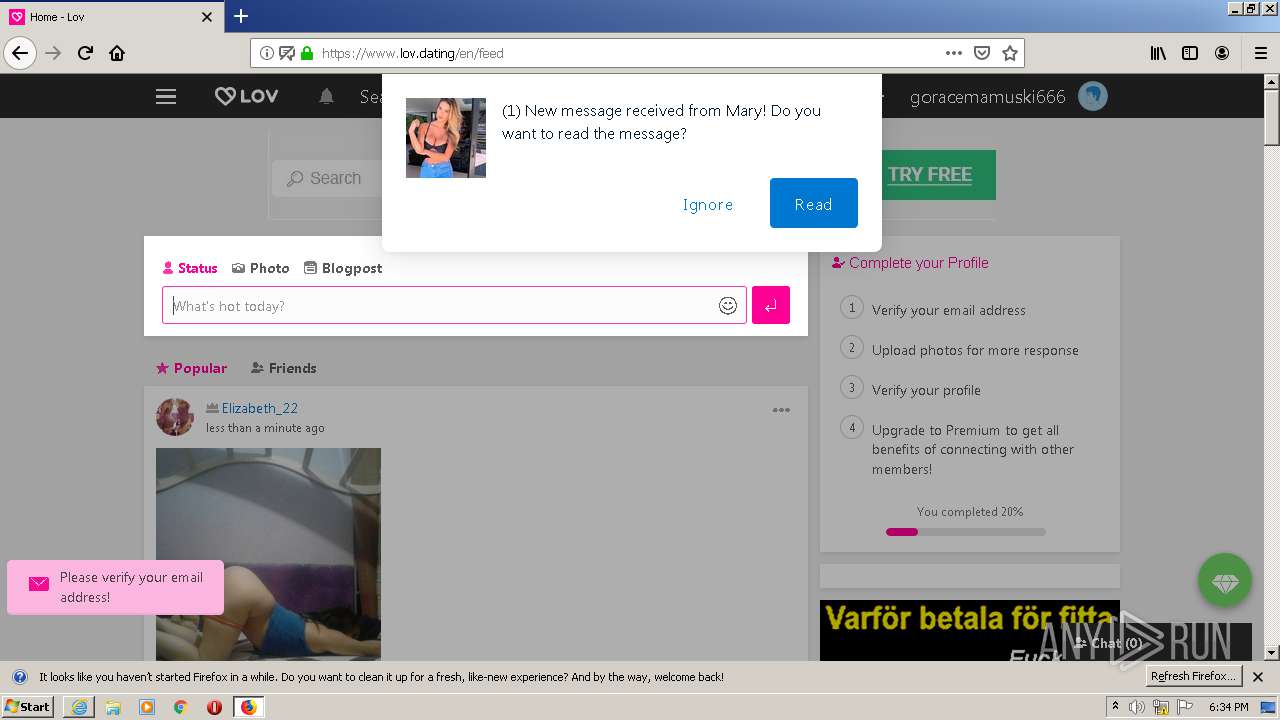Open the Elizabeth_22 profile link
Viewport: 1280px width, 720px height.
point(260,408)
